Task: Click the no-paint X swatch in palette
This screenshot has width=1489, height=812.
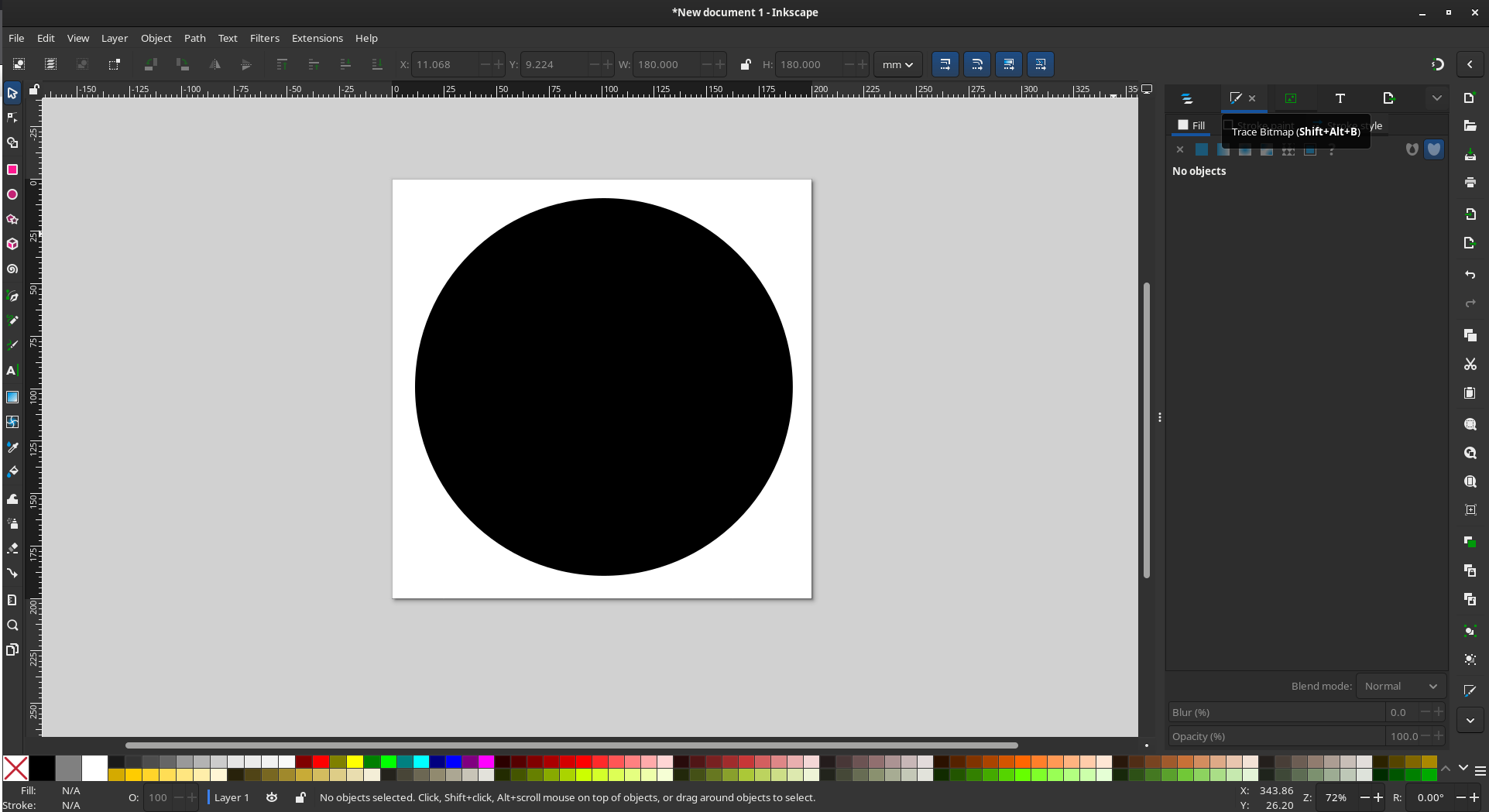Action: coord(15,768)
